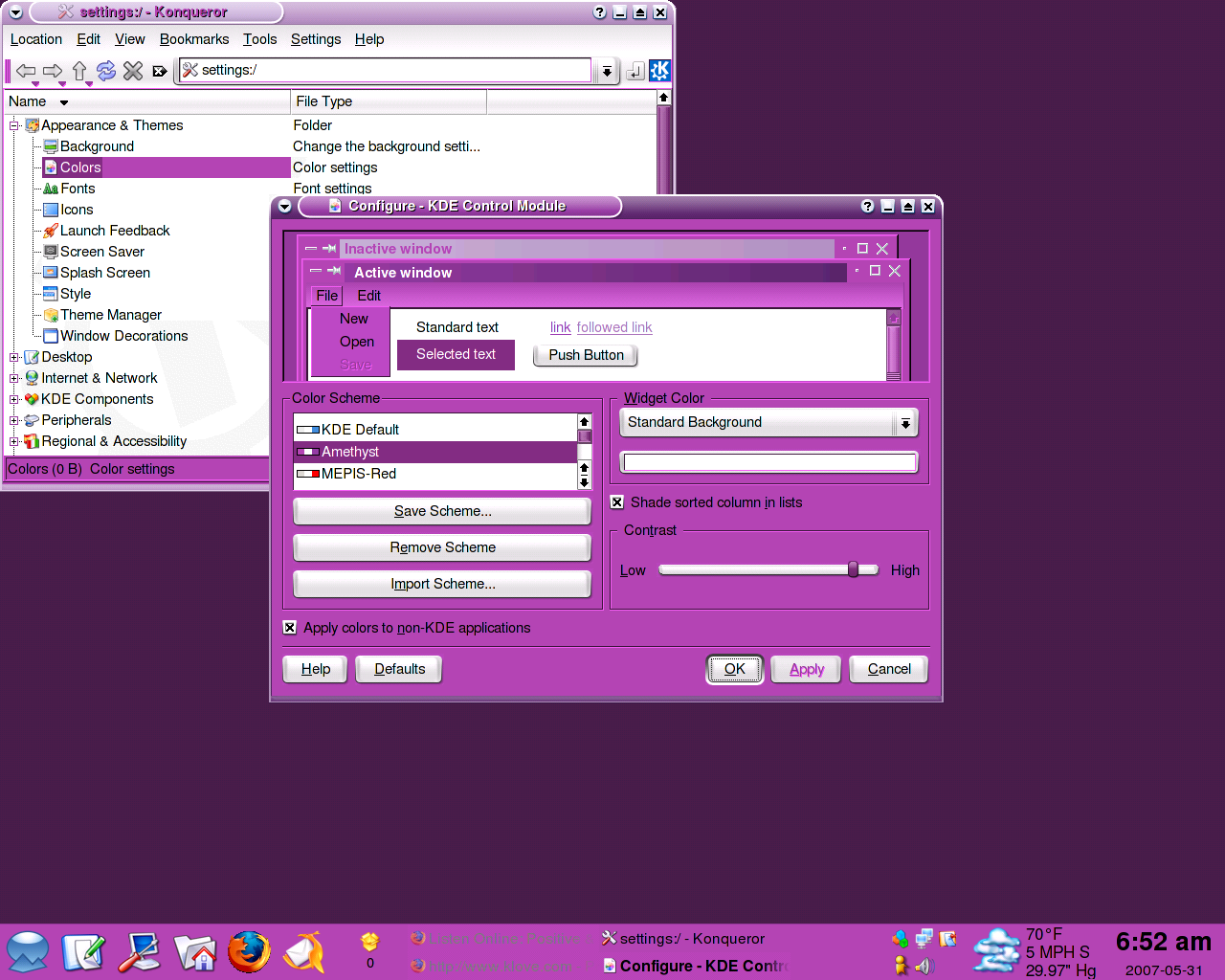Open Theme Manager settings item
The width and height of the screenshot is (1225, 980).
click(x=111, y=315)
